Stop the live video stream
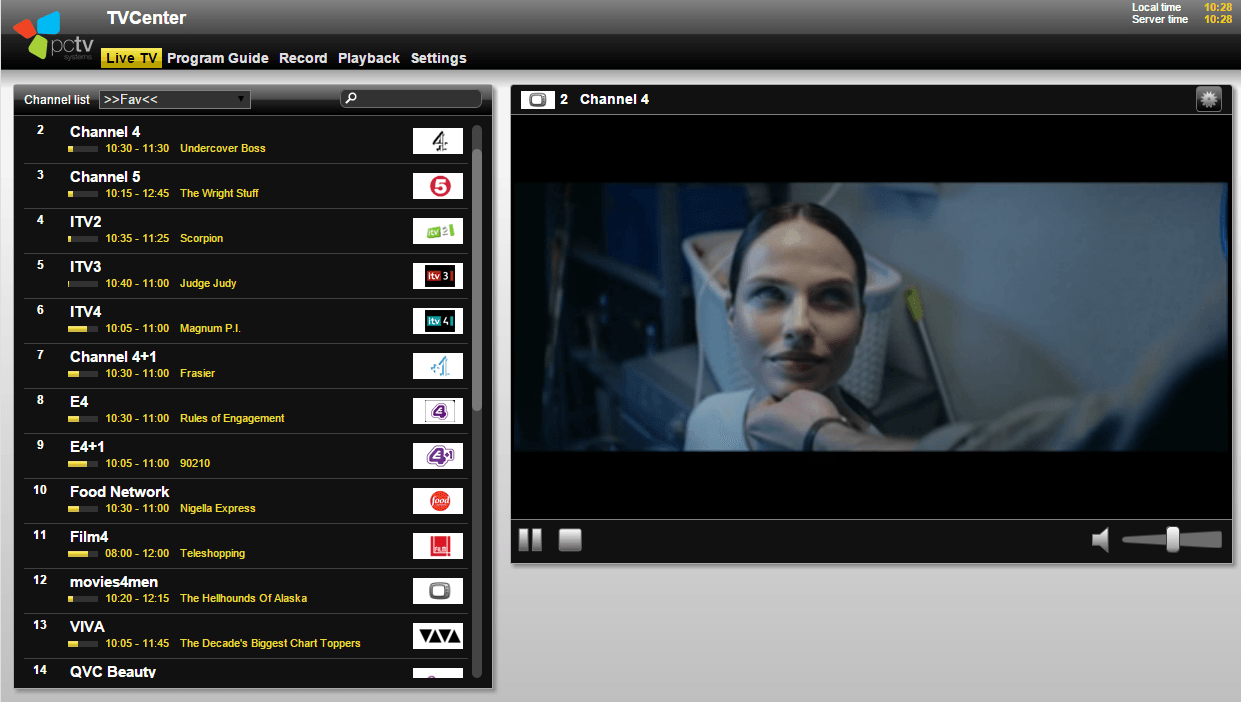This screenshot has width=1241, height=702. [570, 541]
